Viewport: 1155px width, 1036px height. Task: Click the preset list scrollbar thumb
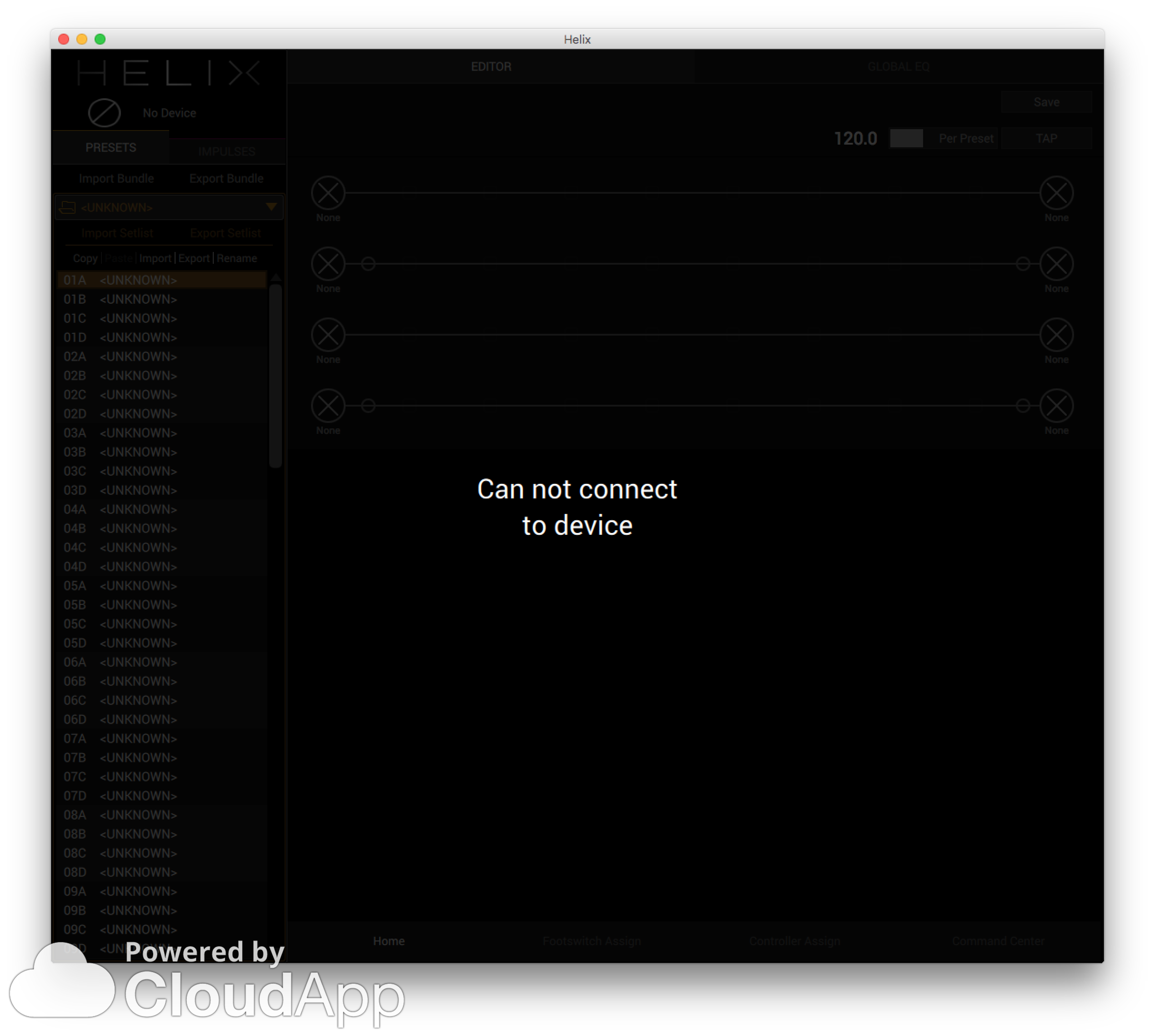(276, 376)
